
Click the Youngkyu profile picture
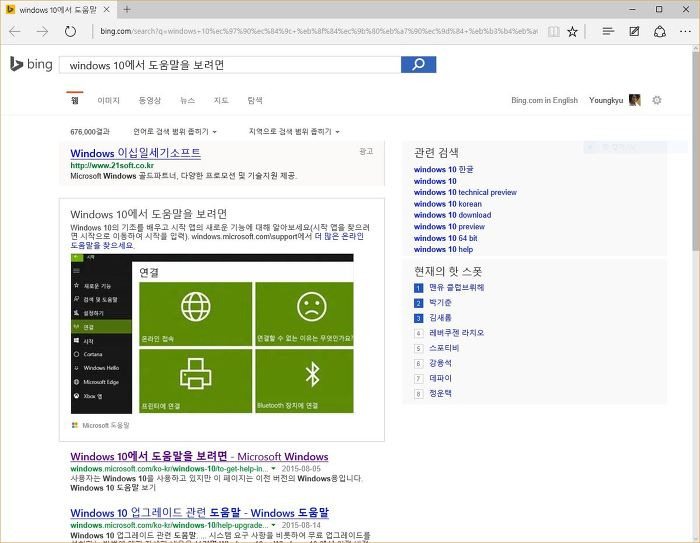634,100
